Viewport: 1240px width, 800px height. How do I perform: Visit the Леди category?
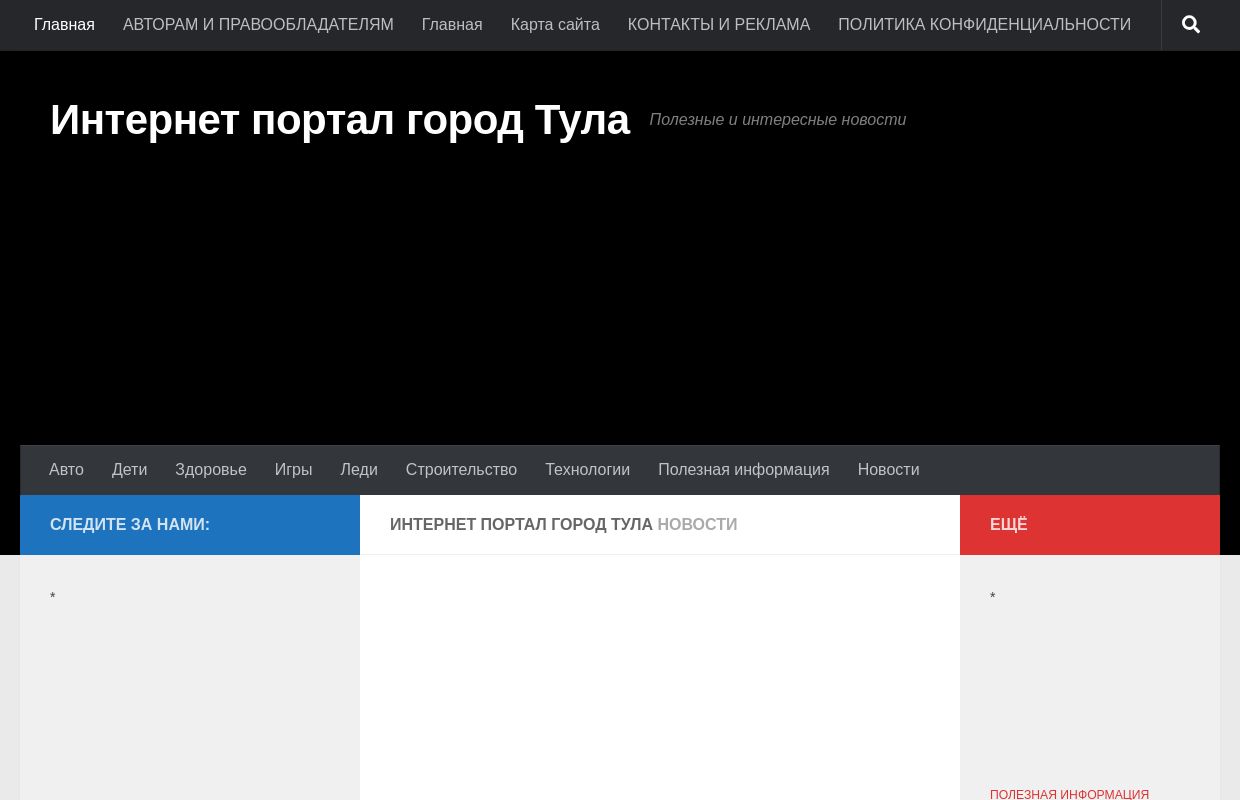tap(358, 469)
